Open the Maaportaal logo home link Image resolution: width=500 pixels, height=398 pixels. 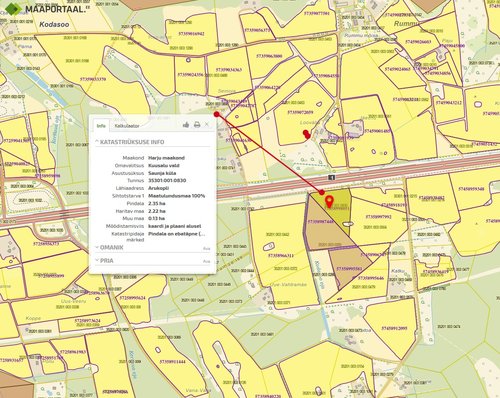coord(48,9)
